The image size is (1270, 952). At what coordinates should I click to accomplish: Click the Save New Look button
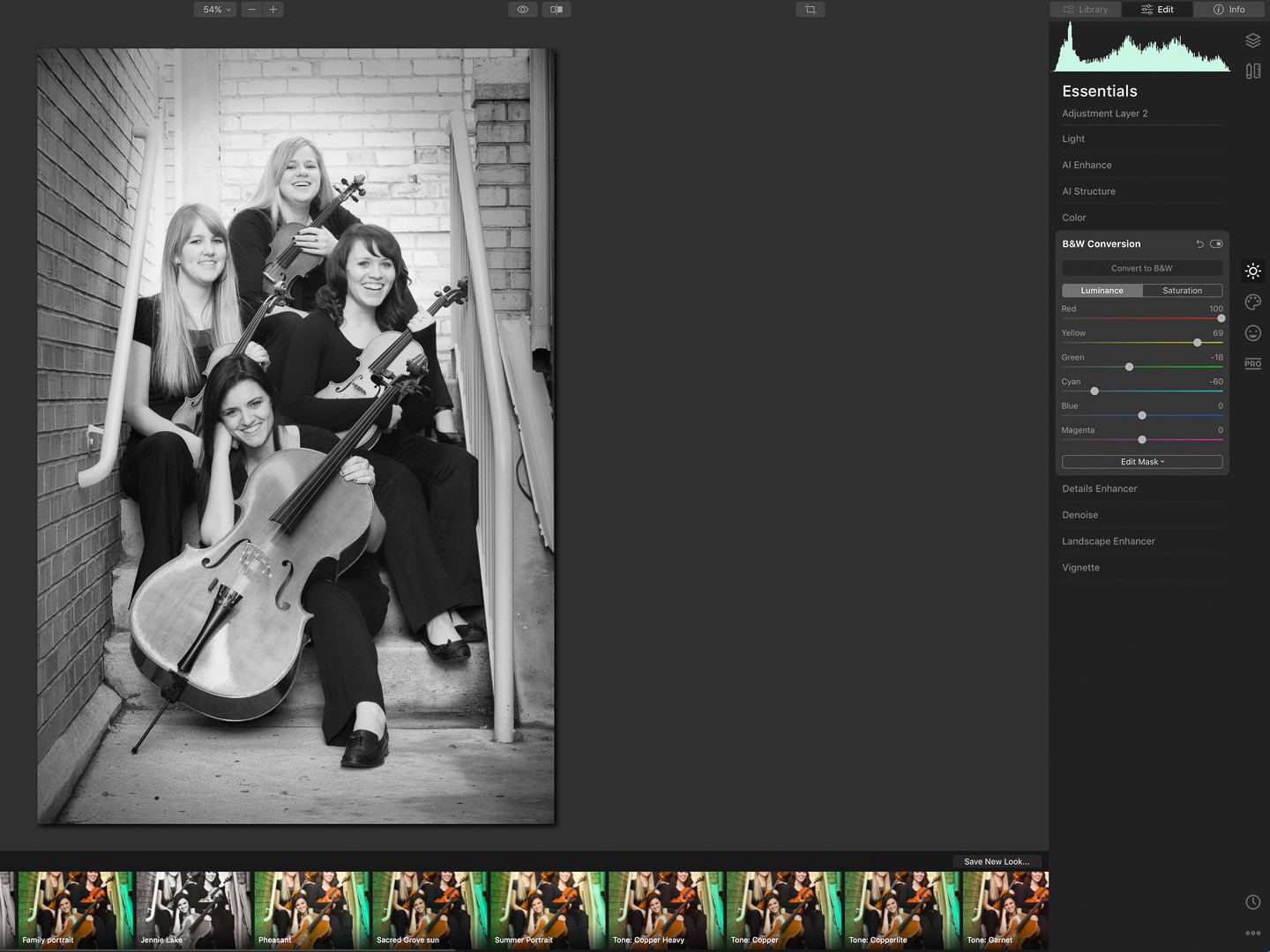(997, 861)
